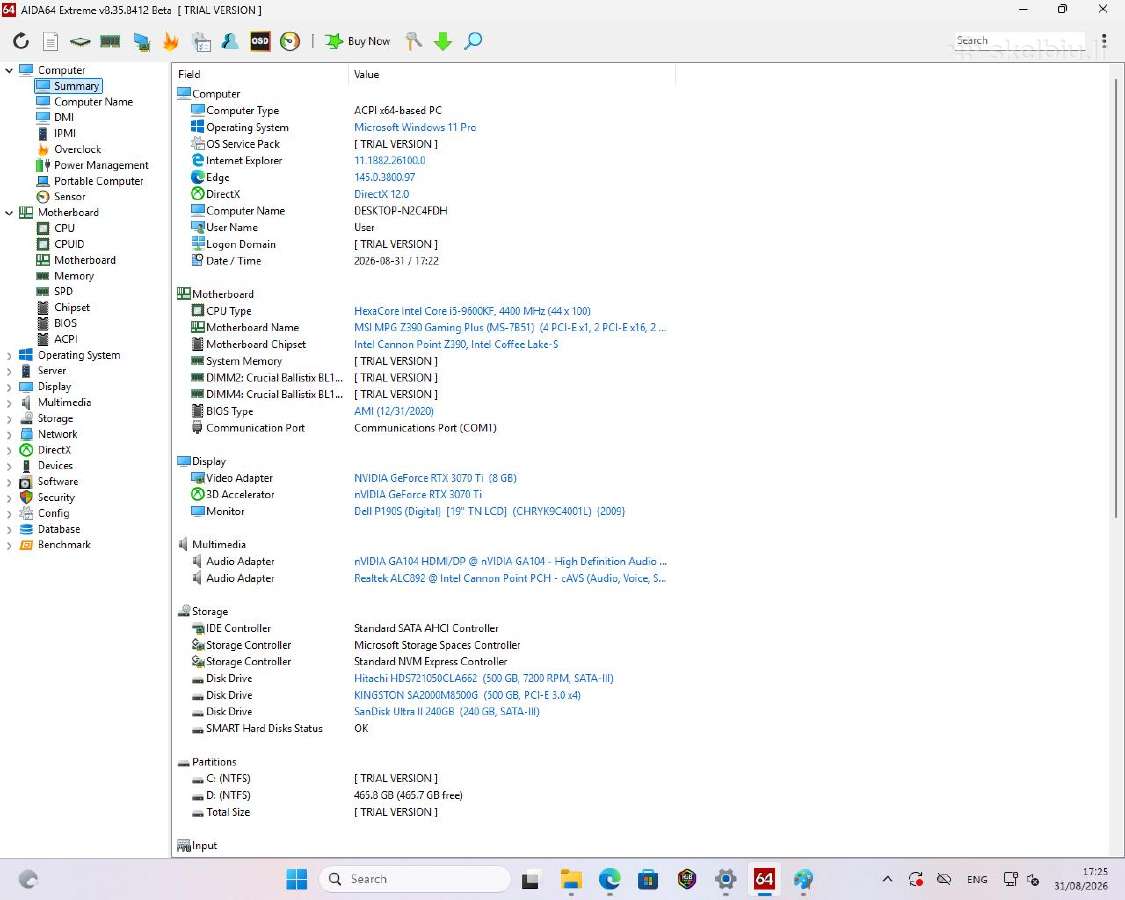Expand the Benchmark tree node
This screenshot has width=1125, height=900.
pyautogui.click(x=9, y=545)
